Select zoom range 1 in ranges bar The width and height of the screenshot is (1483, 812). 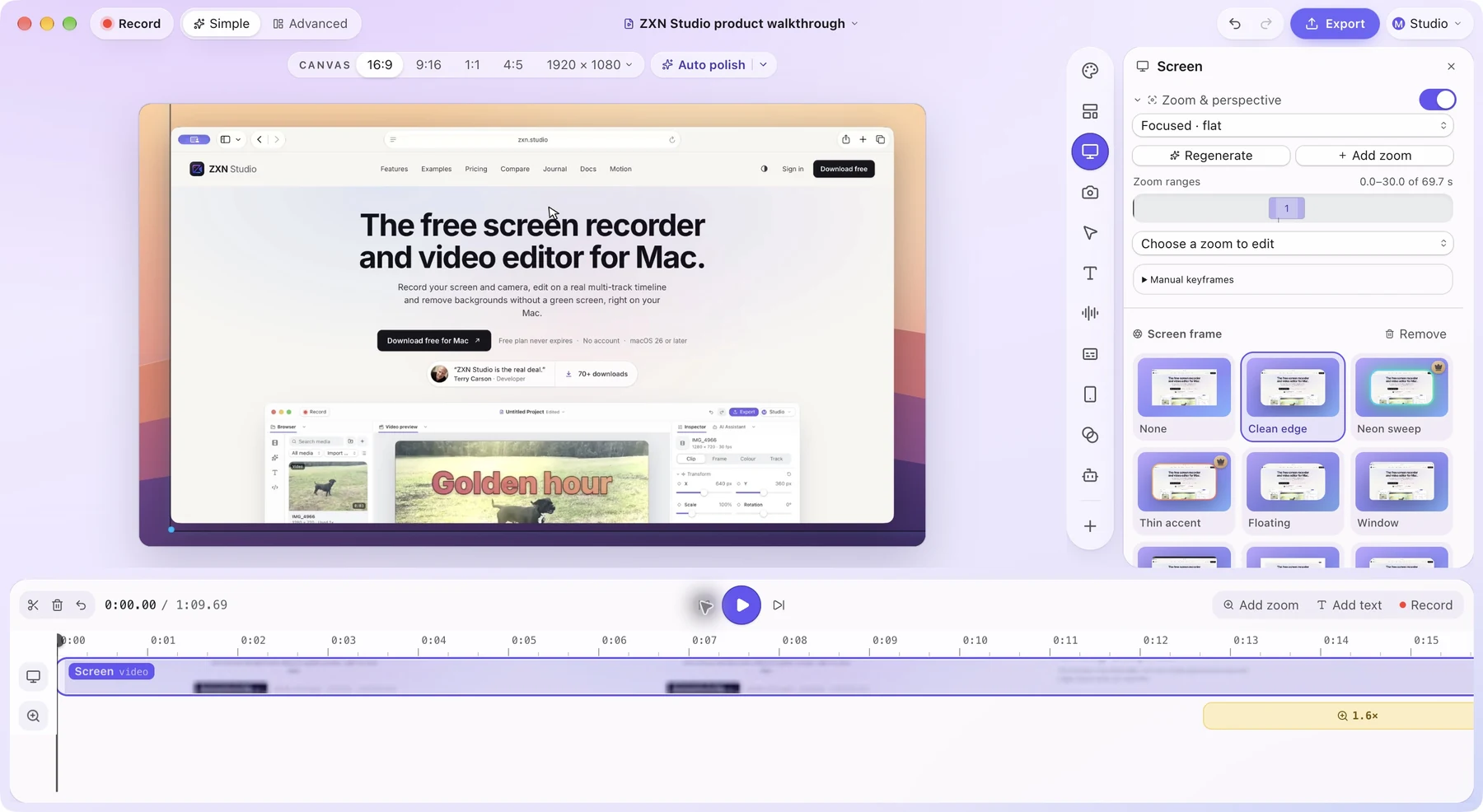point(1286,208)
